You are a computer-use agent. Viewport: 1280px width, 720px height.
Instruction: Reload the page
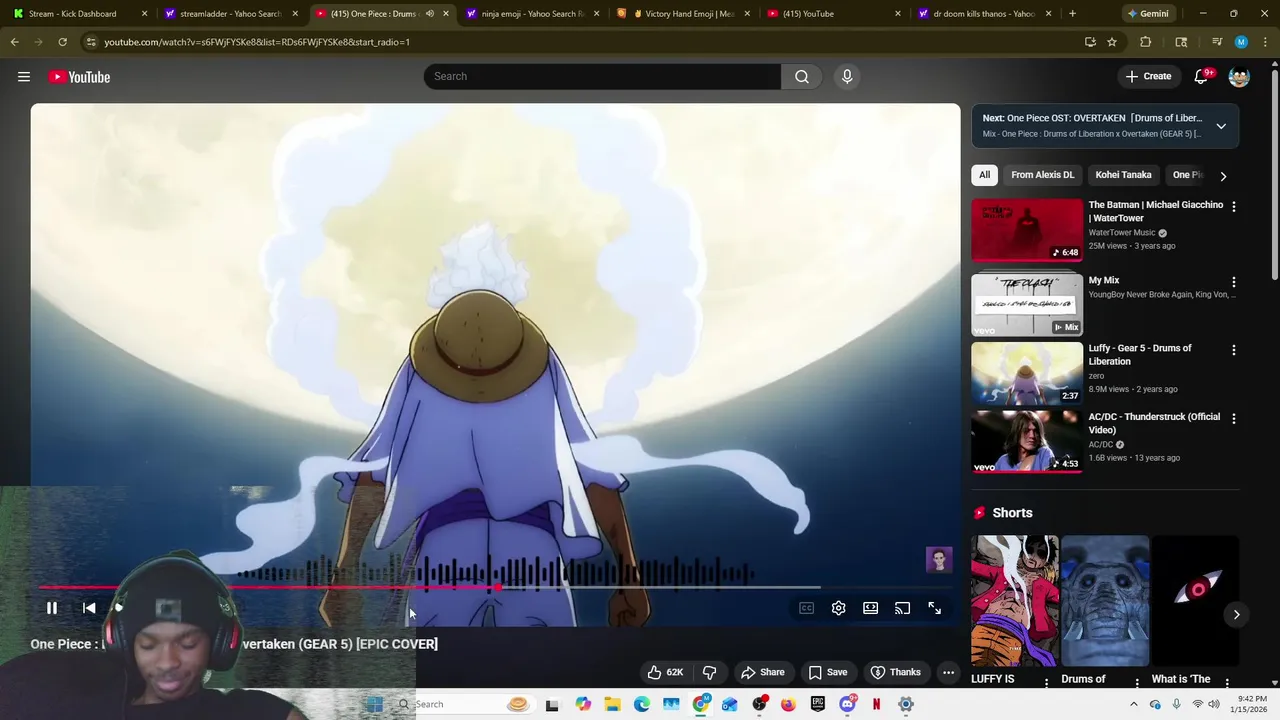point(62,42)
